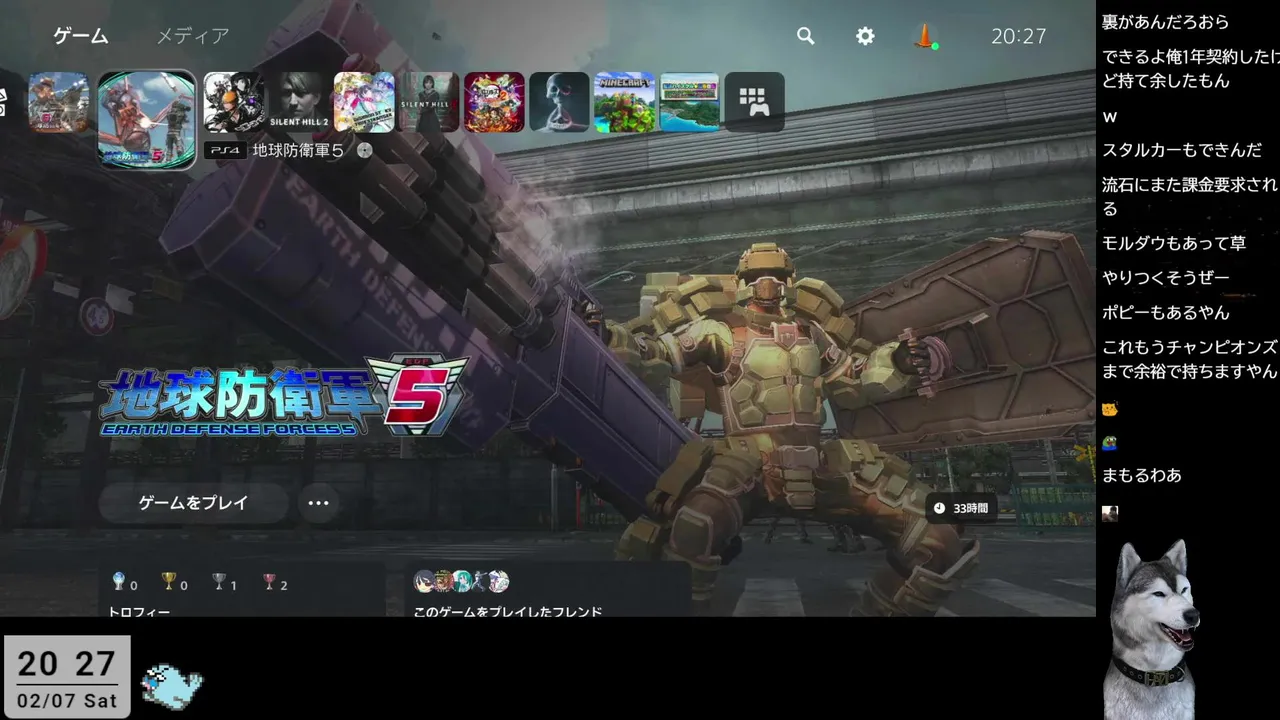Screen dimensions: 1280x720
Task: Click the bronze trophy icon
Action: point(269,582)
